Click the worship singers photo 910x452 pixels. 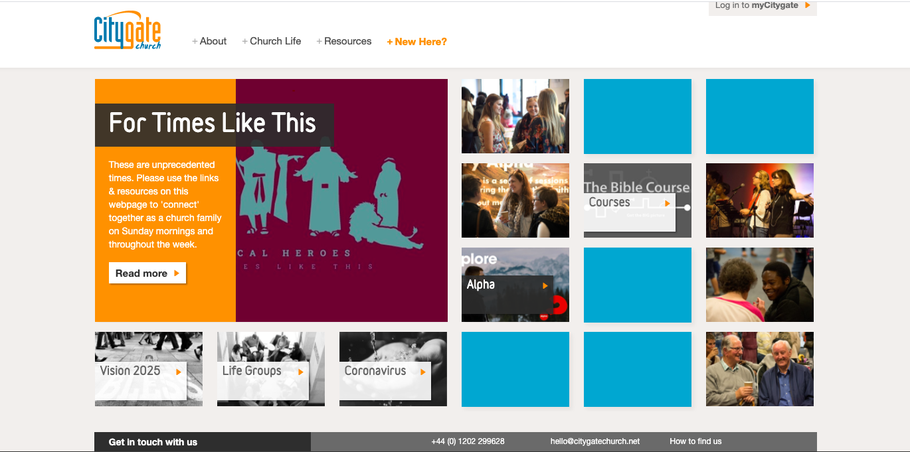tap(760, 200)
